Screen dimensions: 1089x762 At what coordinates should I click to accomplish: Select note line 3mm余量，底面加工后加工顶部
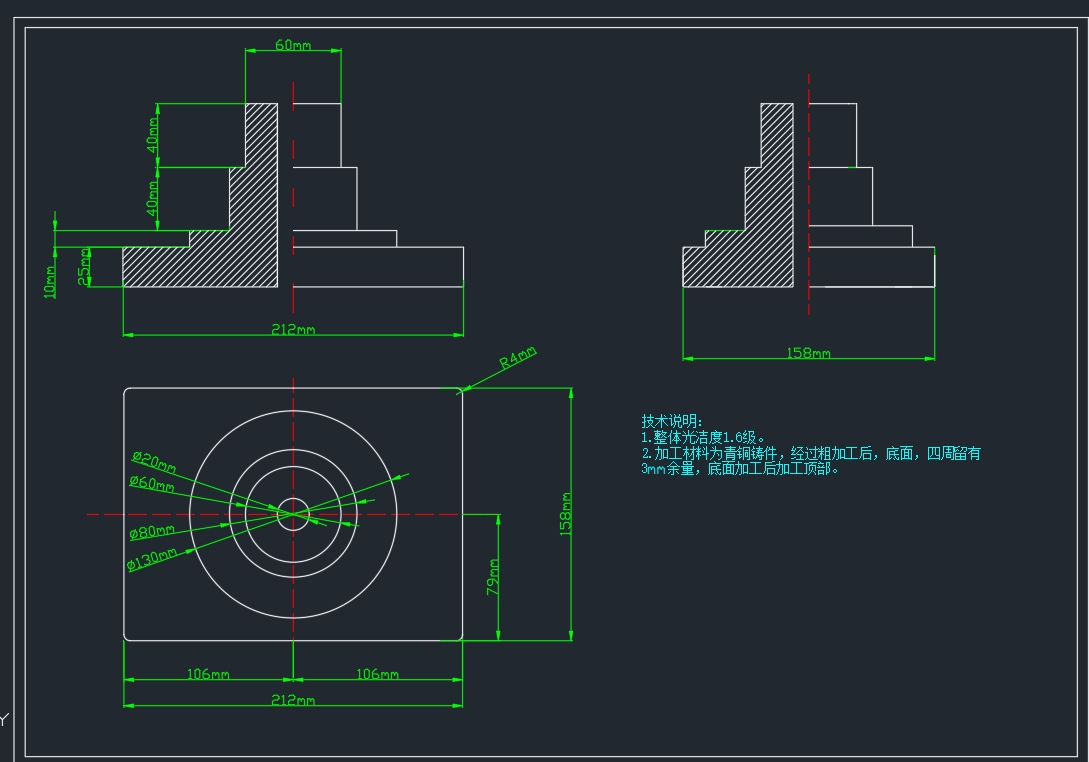[x=740, y=468]
